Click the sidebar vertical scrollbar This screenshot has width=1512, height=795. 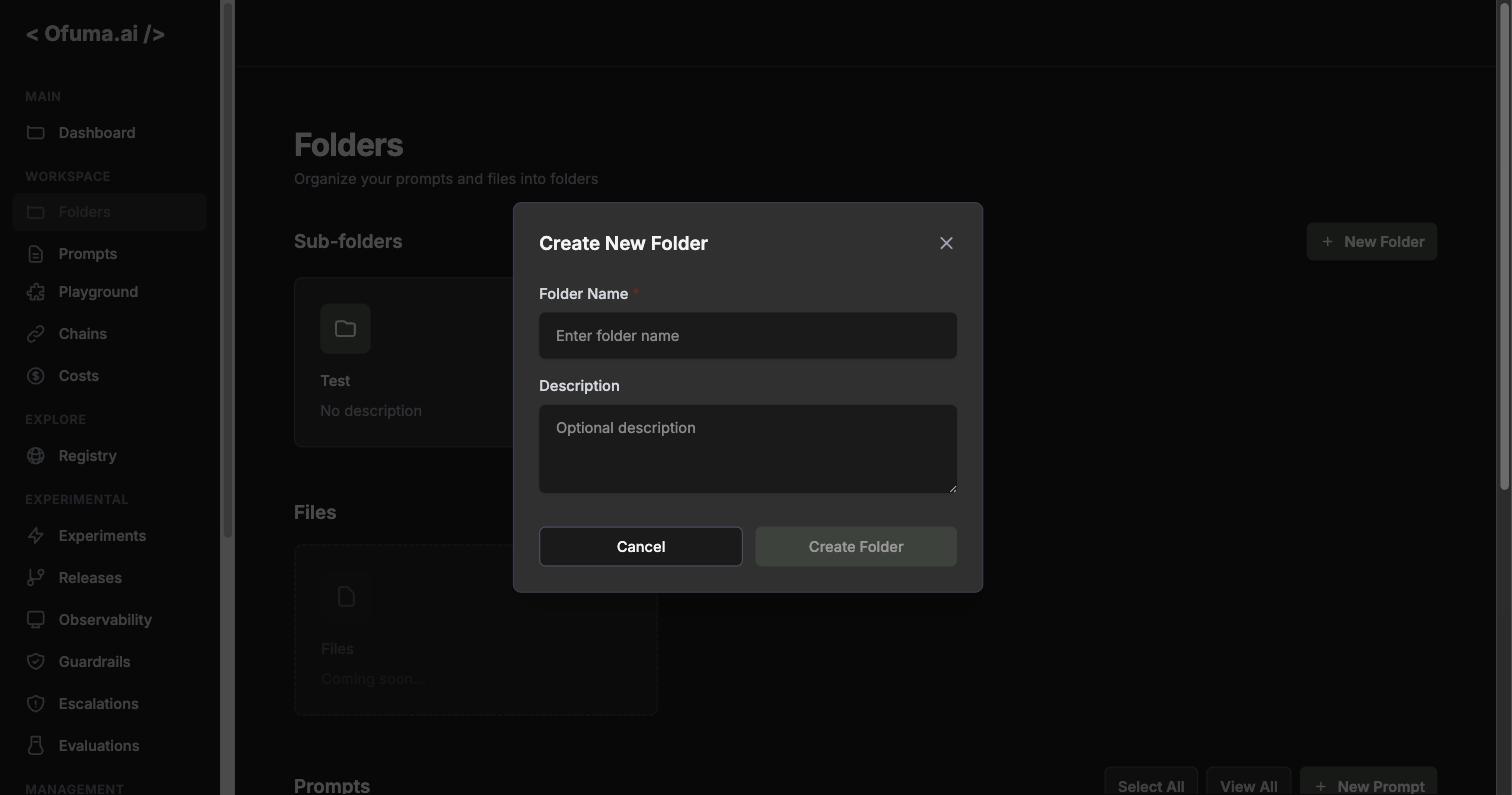228,270
